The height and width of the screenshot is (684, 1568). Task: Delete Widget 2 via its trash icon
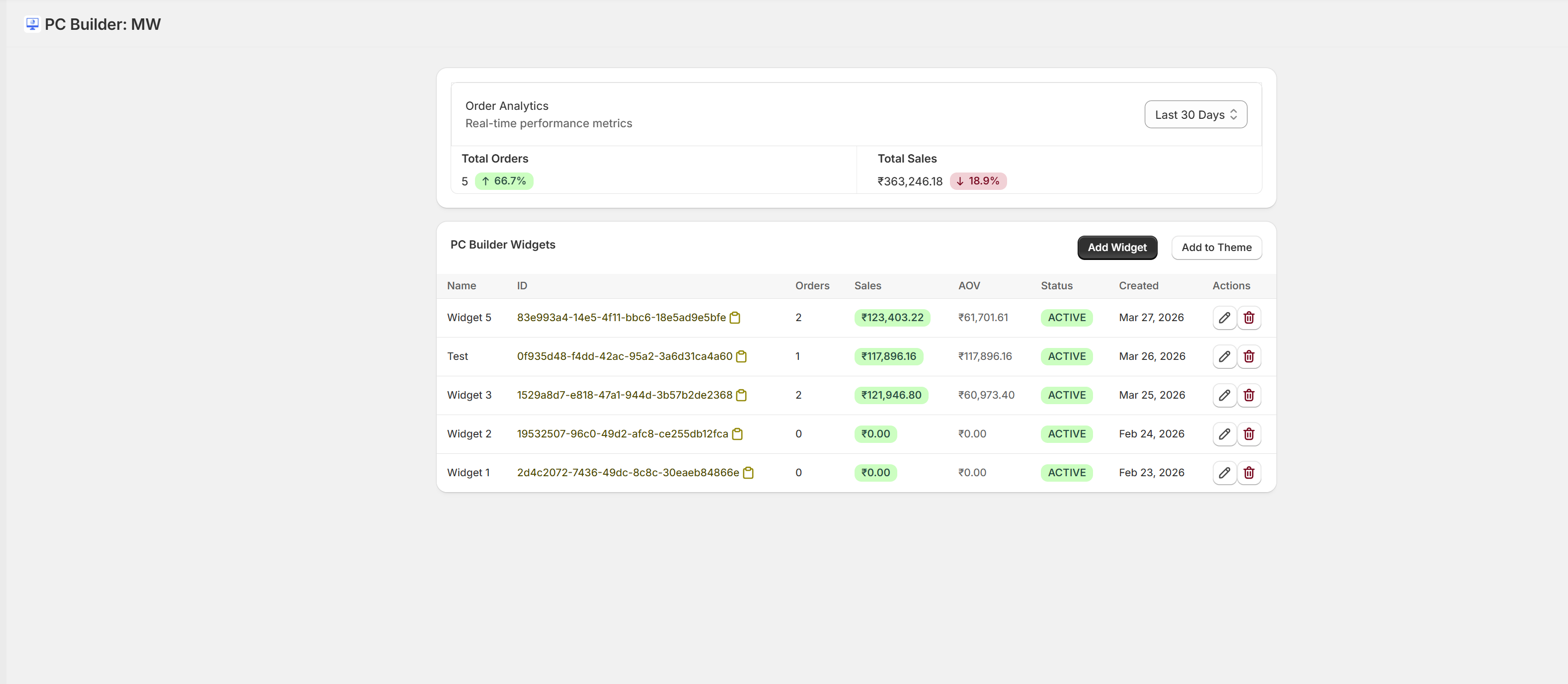pyautogui.click(x=1249, y=433)
